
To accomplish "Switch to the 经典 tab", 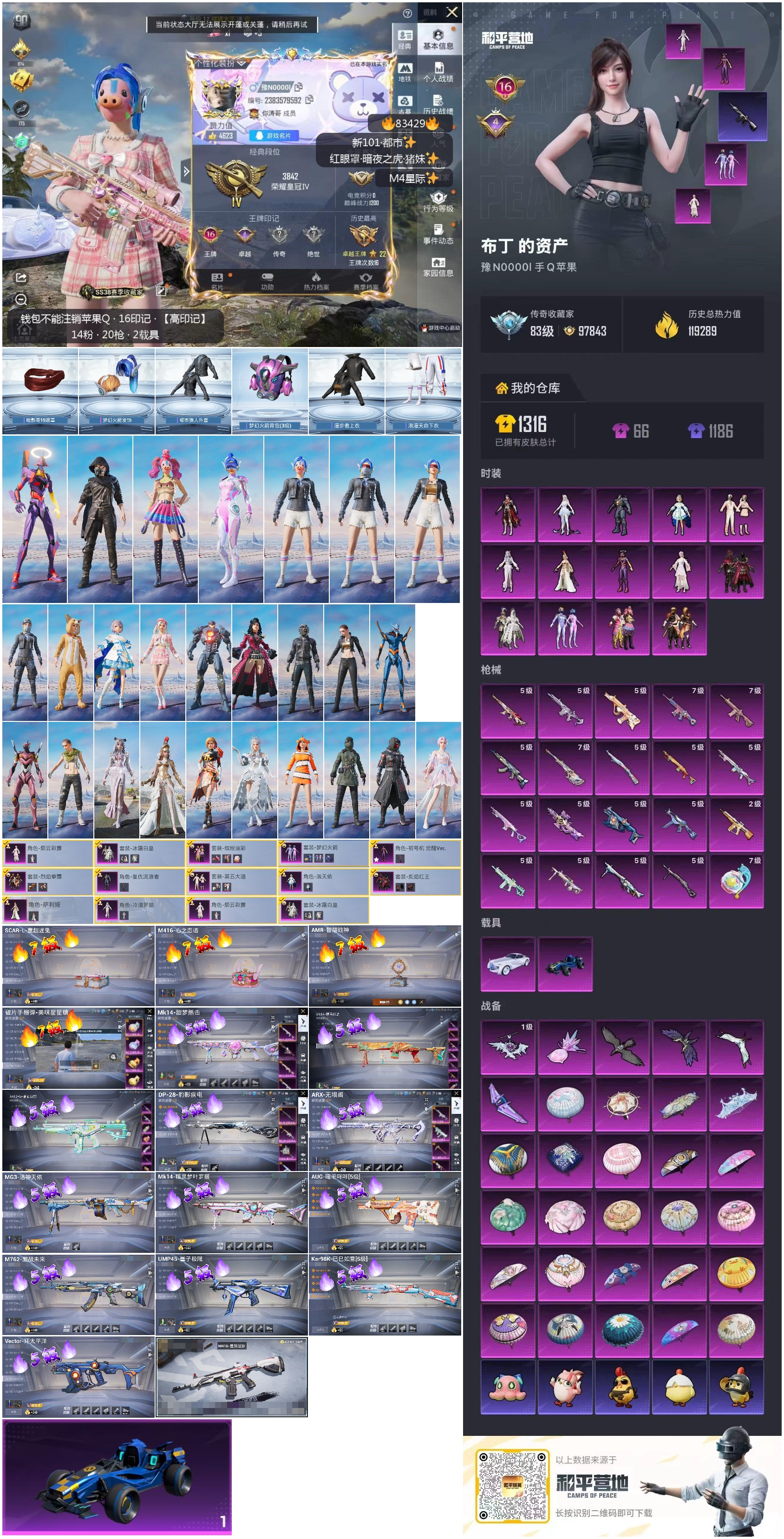I will click(405, 40).
